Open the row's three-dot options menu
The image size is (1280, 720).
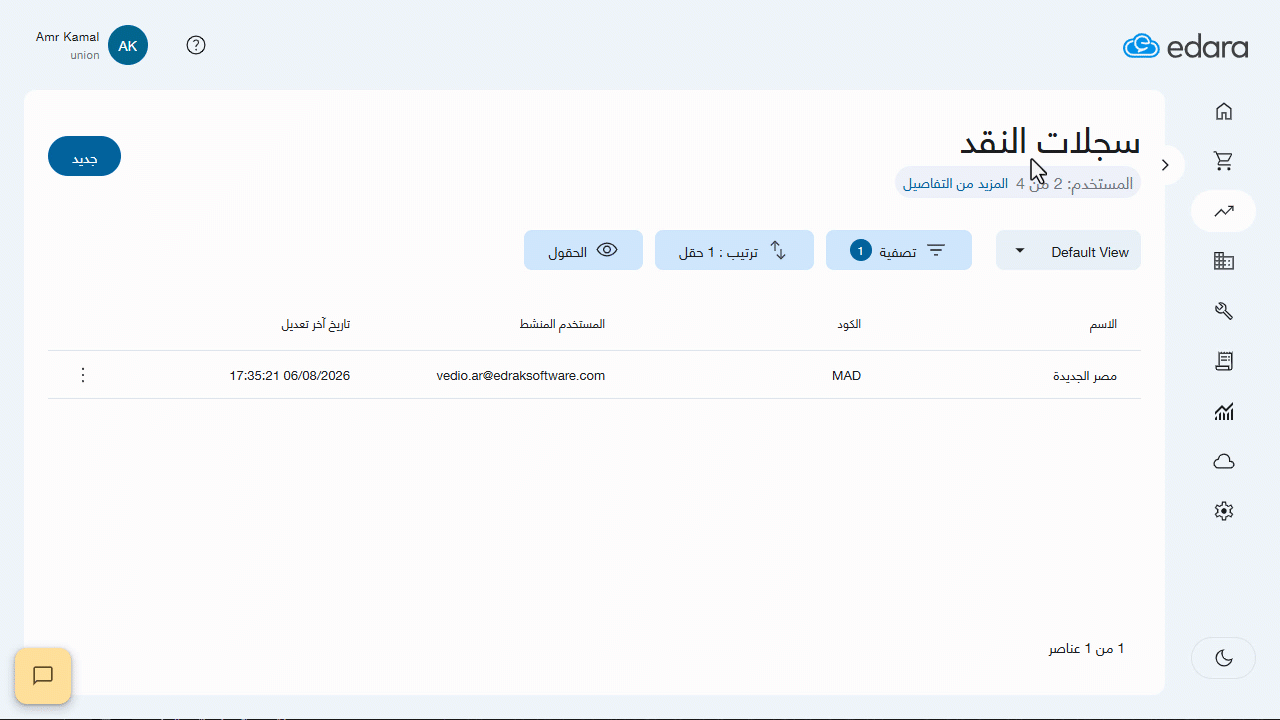coord(83,375)
